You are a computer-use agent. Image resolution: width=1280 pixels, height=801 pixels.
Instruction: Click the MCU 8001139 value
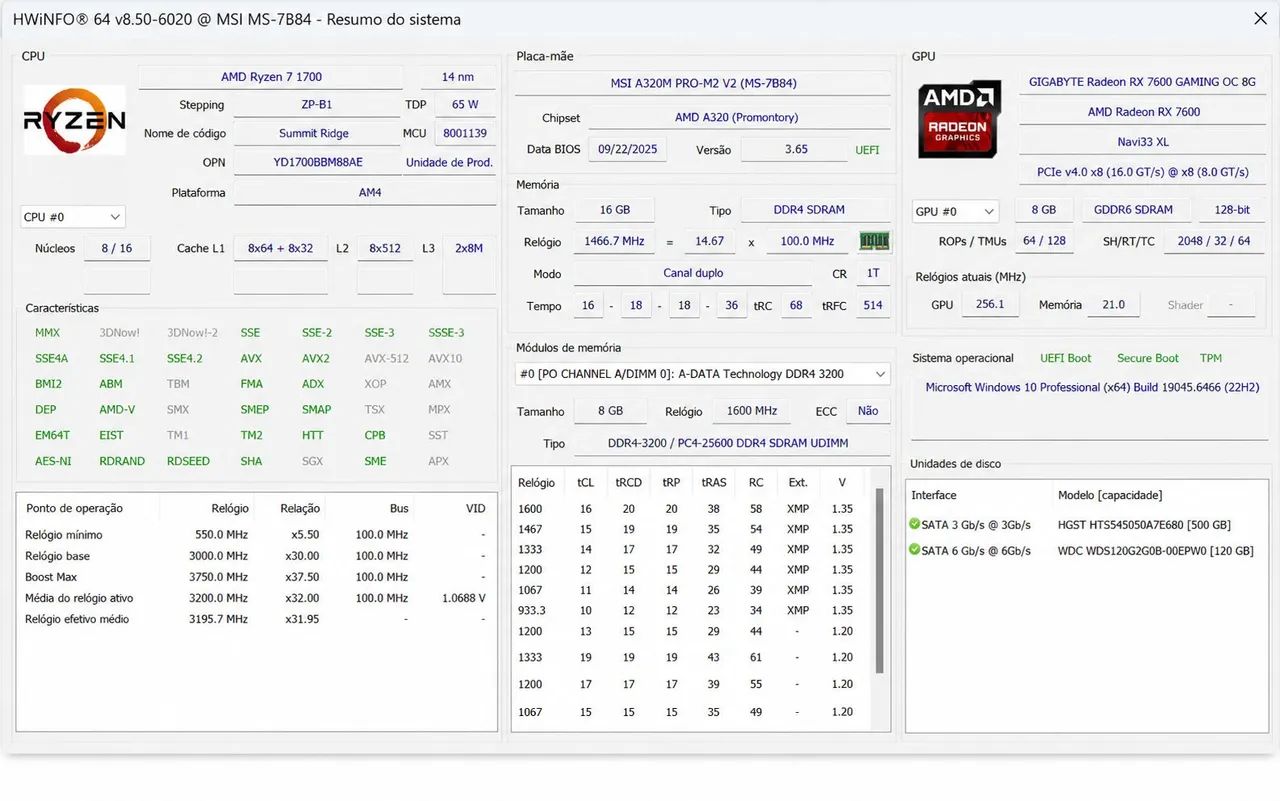tap(465, 133)
